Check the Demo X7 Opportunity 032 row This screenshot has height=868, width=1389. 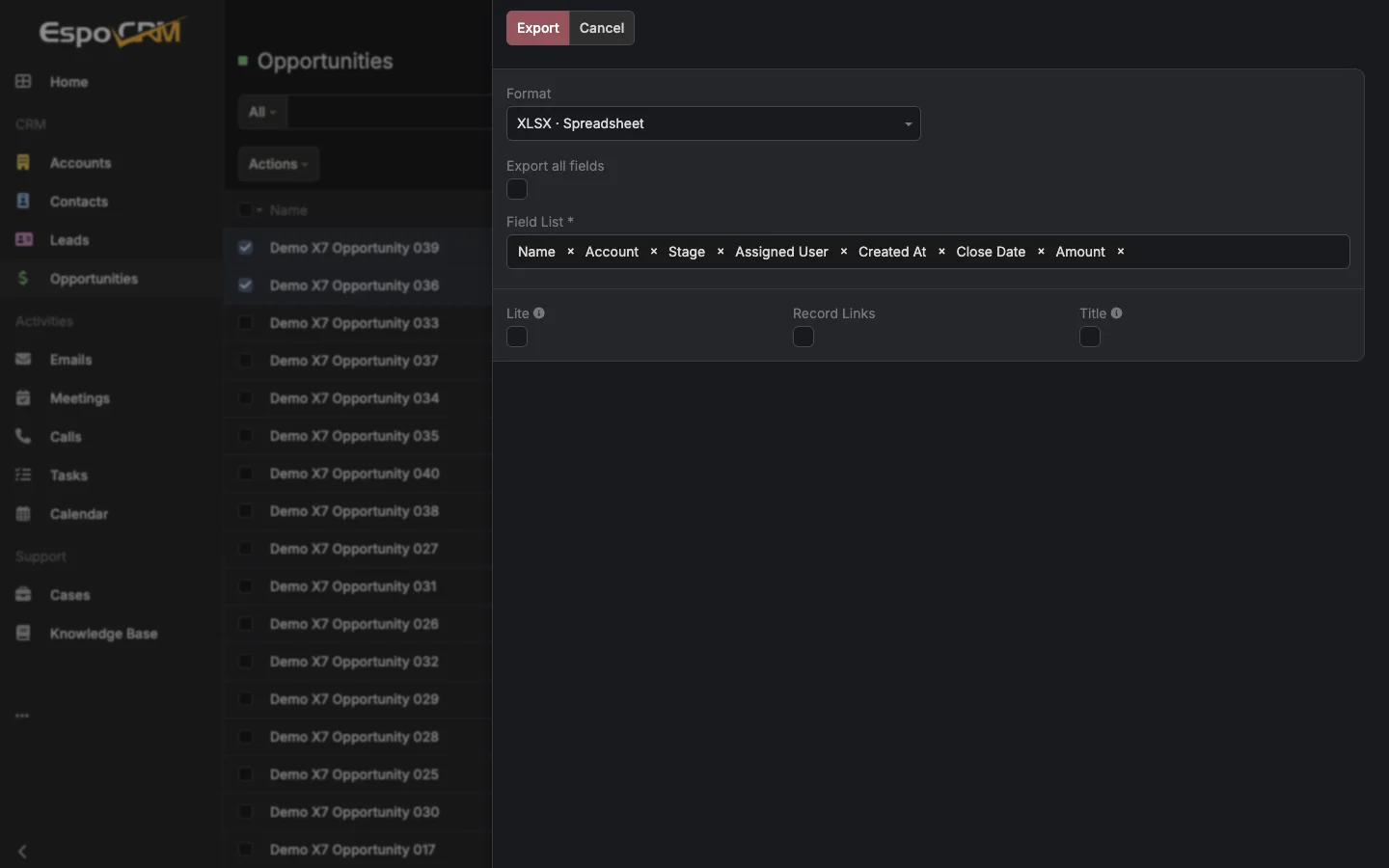click(x=245, y=662)
